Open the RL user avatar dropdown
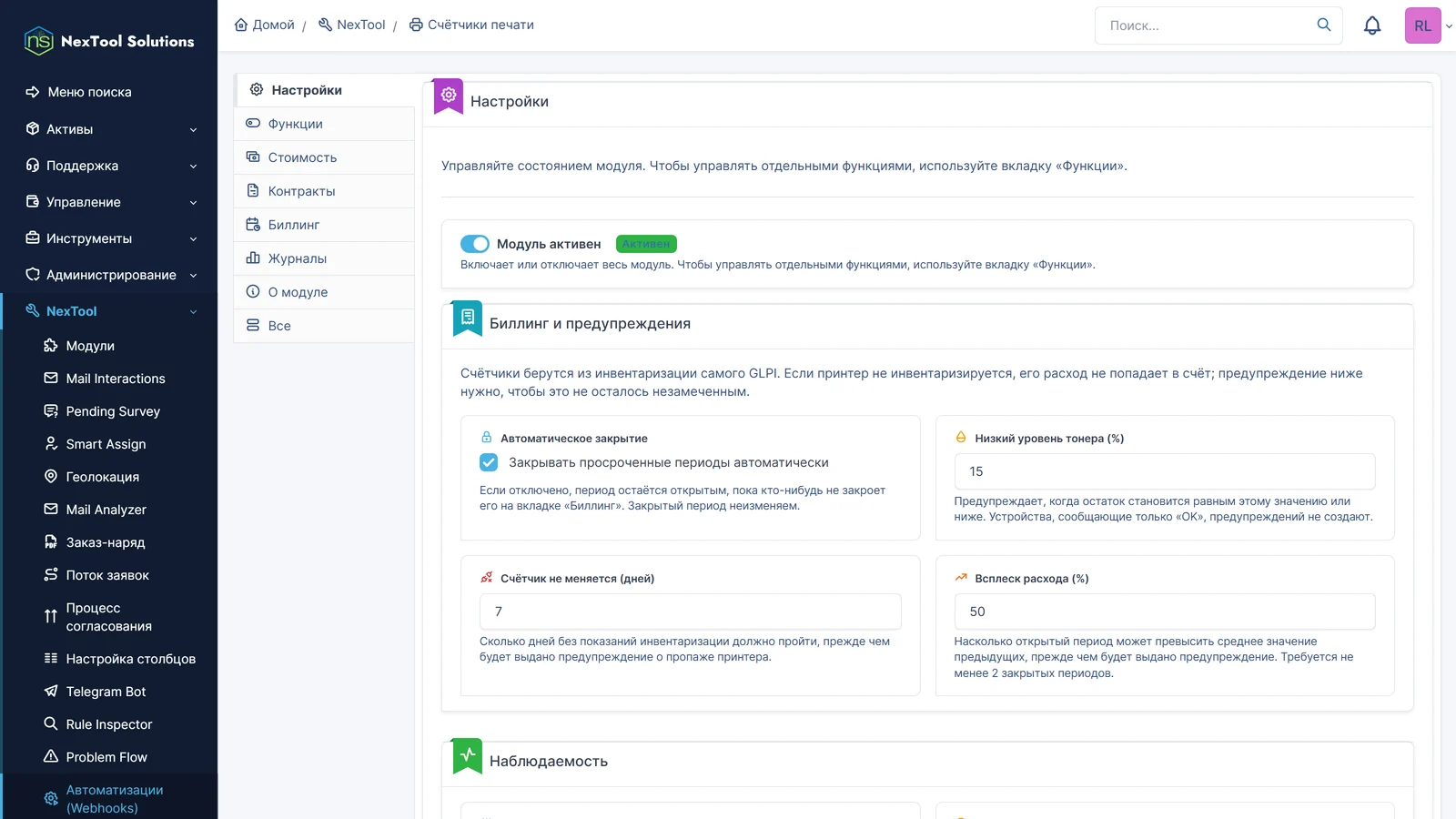1456x819 pixels. [1428, 25]
